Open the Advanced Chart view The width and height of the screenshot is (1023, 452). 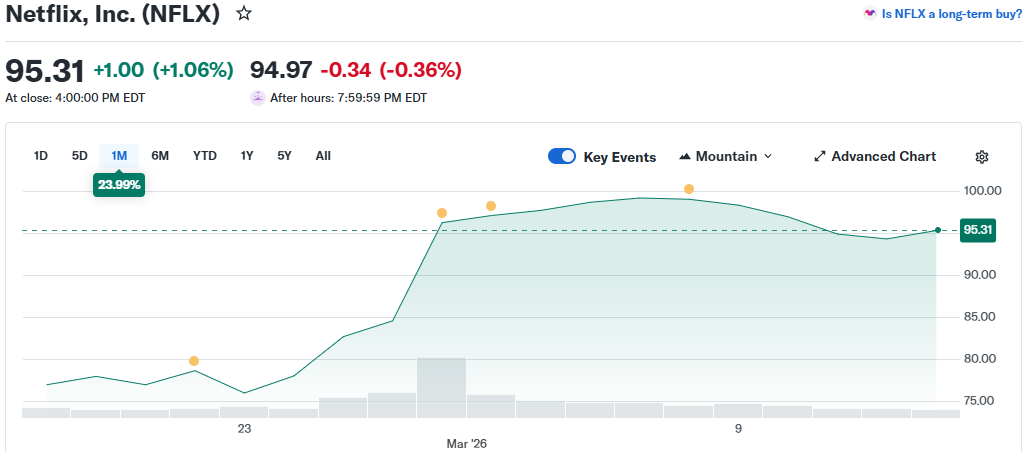coord(875,157)
